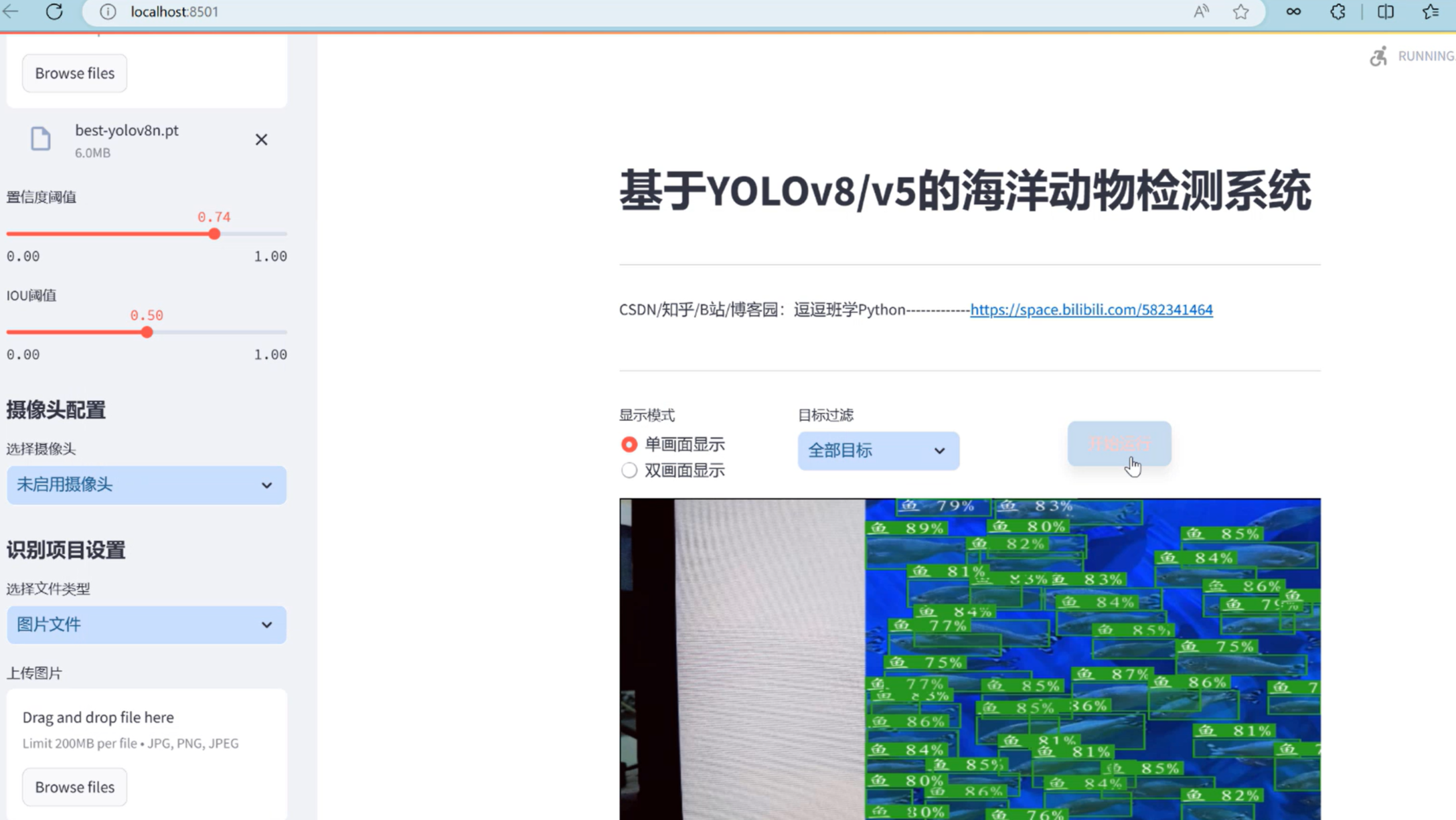Image resolution: width=1456 pixels, height=820 pixels.
Task: Click the split screen icon in the toolbar
Action: (1385, 11)
